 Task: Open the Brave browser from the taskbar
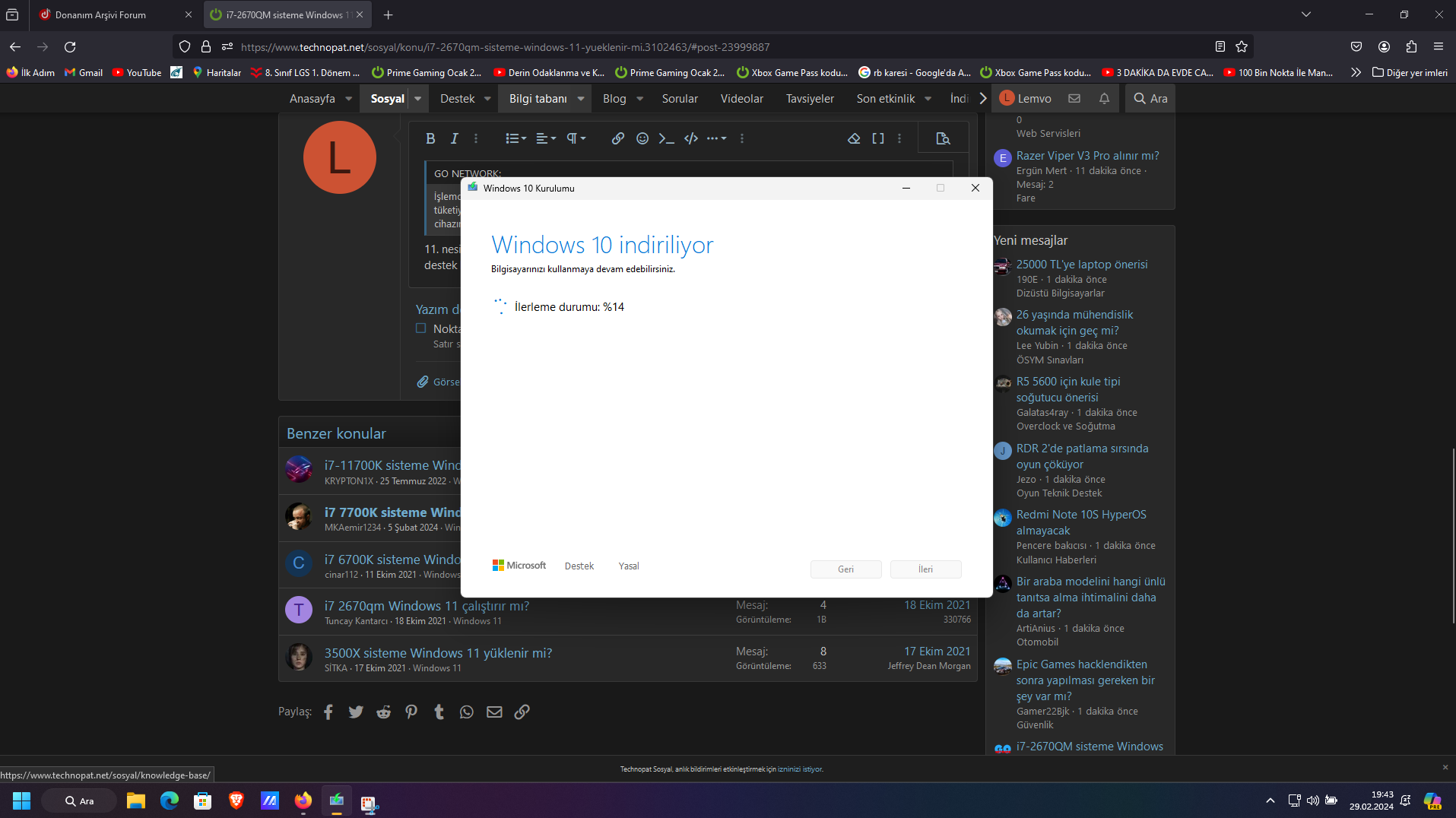(236, 801)
